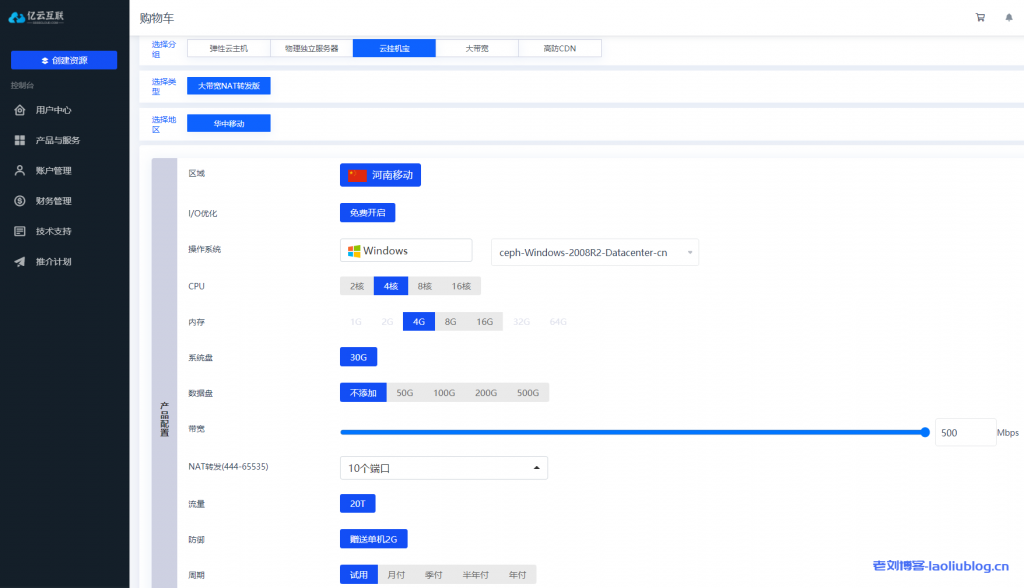This screenshot has height=588, width=1024.
Task: Expand ceph-Windows-2008R2-Datacenter-cn version dropdown
Action: [x=595, y=253]
